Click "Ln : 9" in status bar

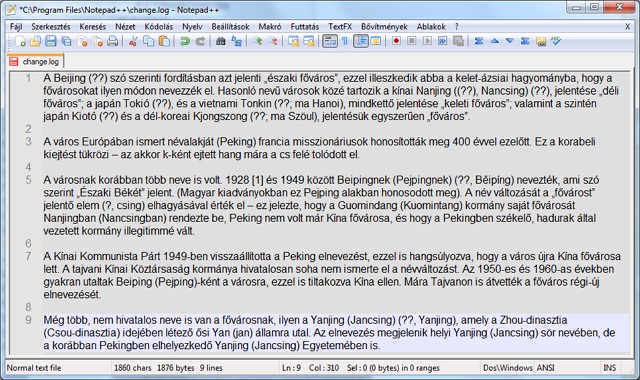pyautogui.click(x=291, y=368)
